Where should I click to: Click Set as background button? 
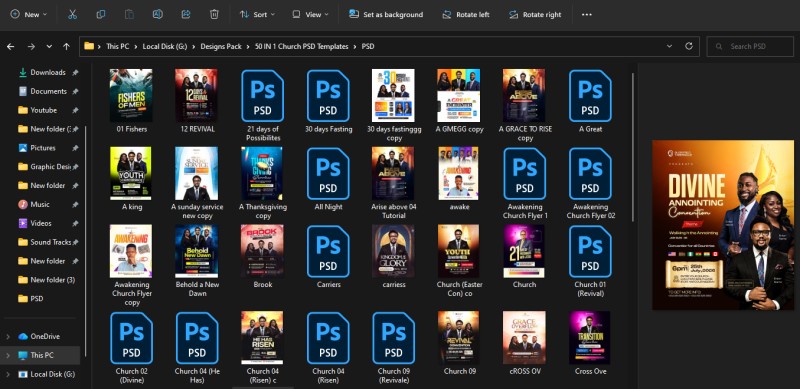[386, 14]
